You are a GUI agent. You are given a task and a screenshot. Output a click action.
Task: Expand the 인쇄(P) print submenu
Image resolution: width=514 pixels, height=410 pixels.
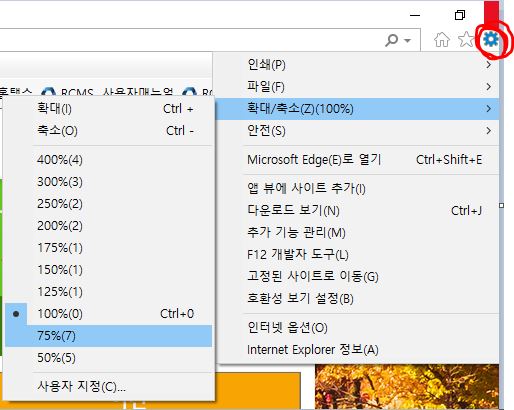click(358, 65)
